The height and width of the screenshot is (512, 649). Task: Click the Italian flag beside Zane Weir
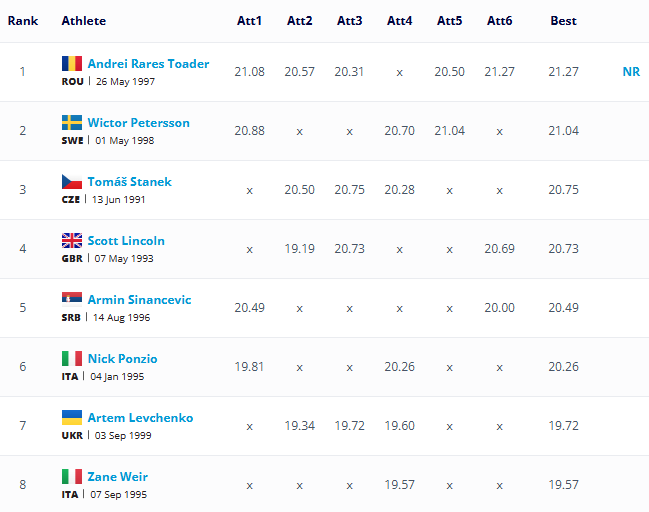click(71, 477)
